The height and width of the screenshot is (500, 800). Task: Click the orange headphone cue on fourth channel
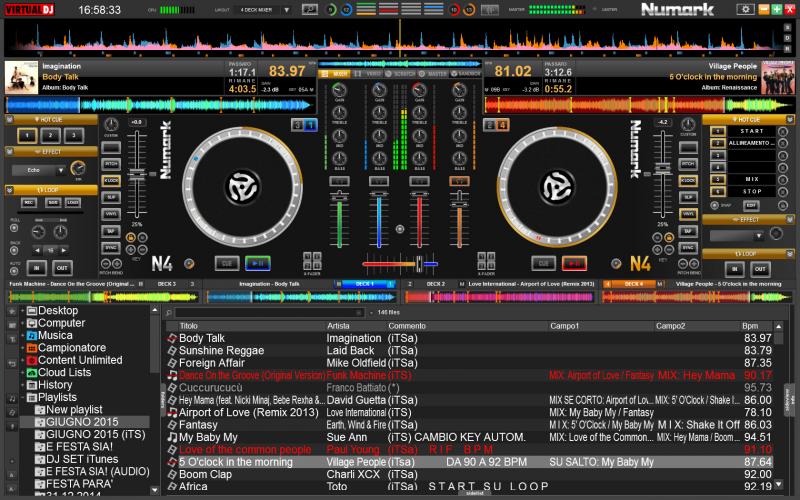pos(459,181)
